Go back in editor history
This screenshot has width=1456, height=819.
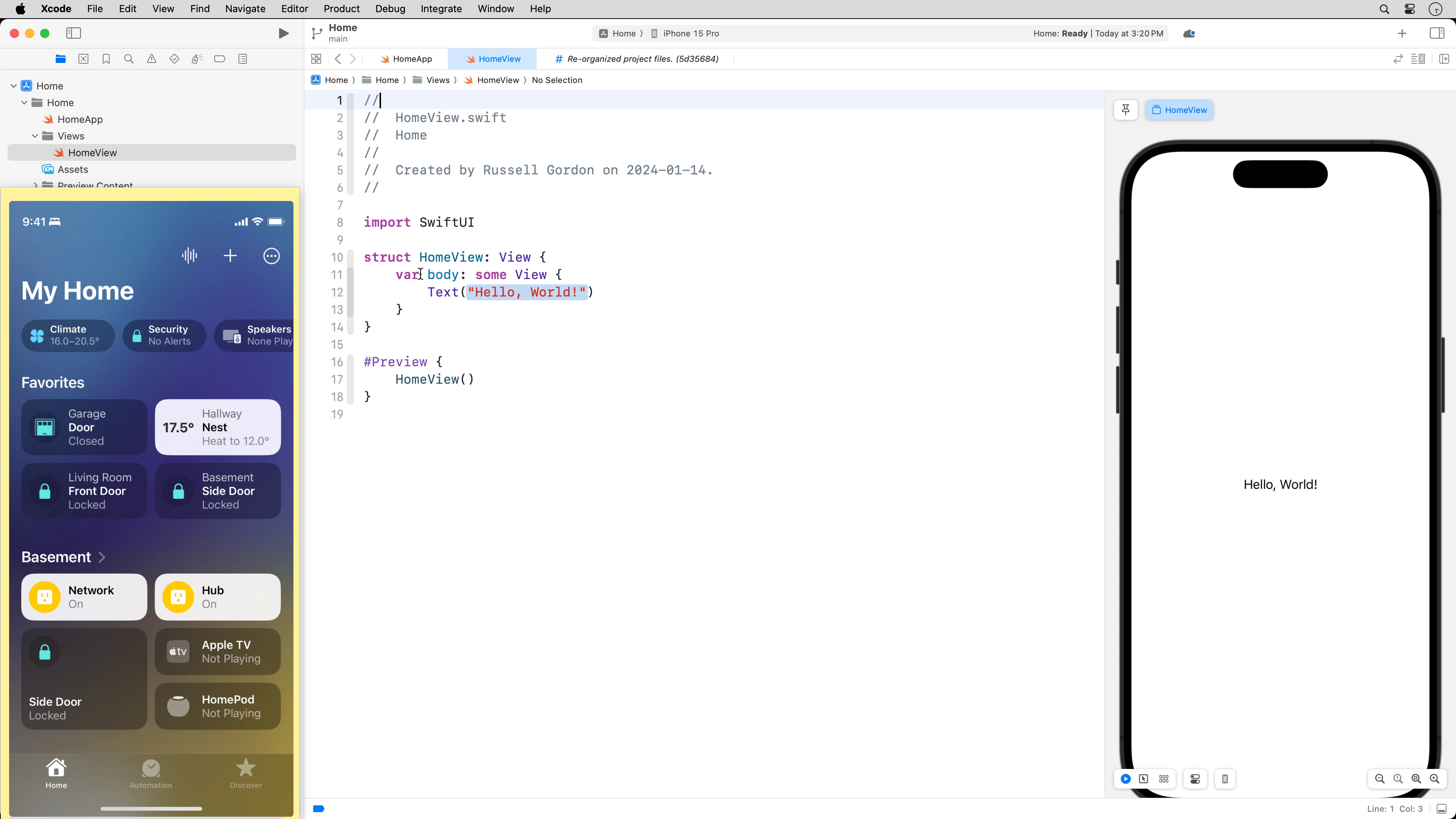tap(338, 59)
